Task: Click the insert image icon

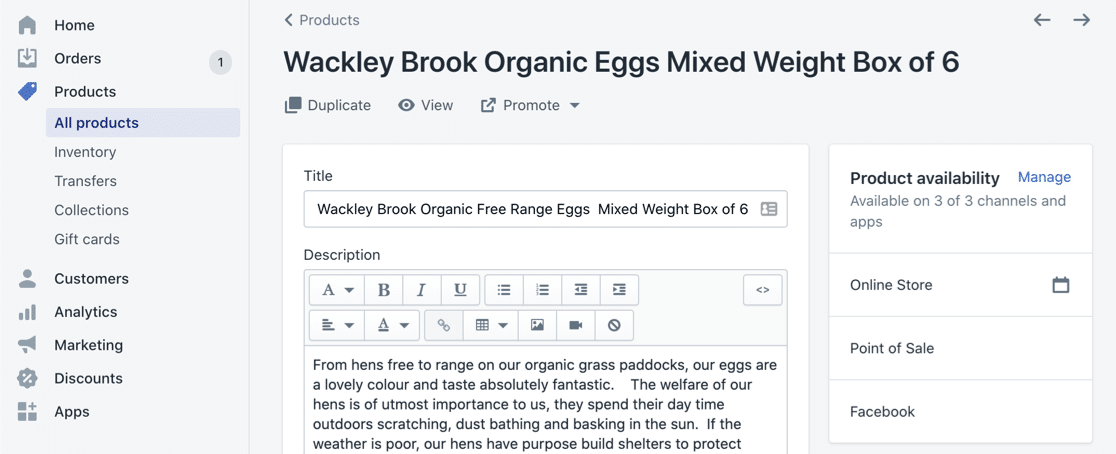Action: (x=537, y=325)
